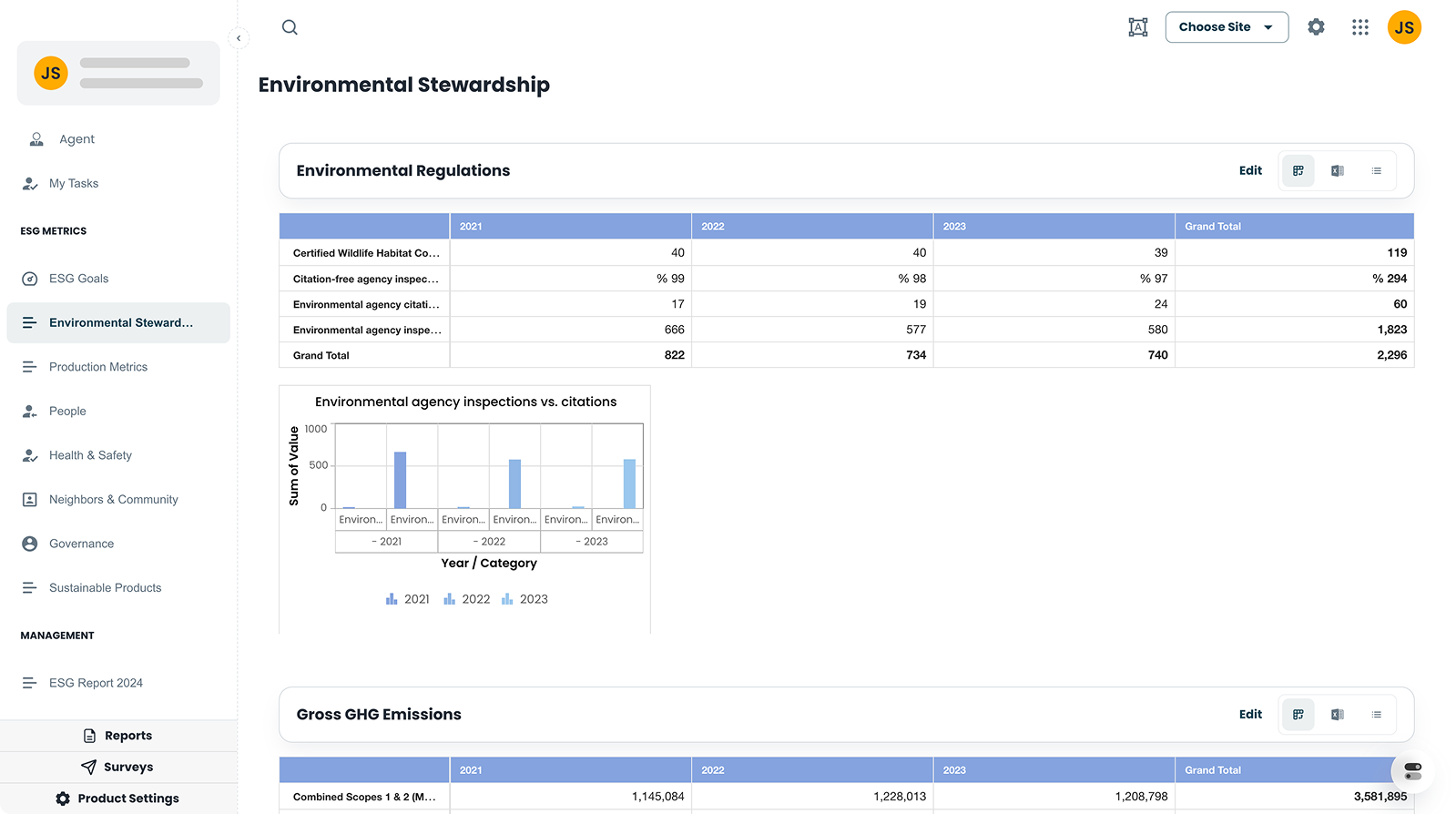1456x814 pixels.
Task: Open Neighbors & Community section
Action: (114, 500)
